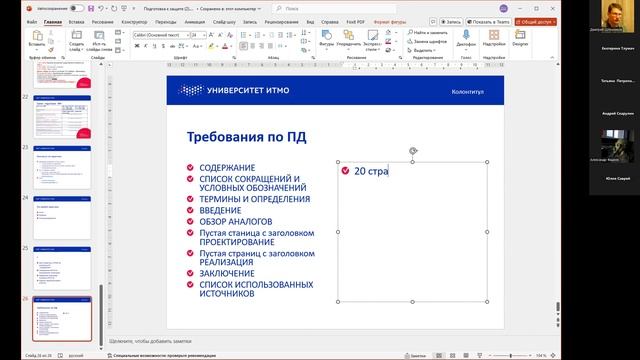Open the Исп-ть слайды снова button
The width and height of the screenshot is (640, 360).
coord(99,41)
